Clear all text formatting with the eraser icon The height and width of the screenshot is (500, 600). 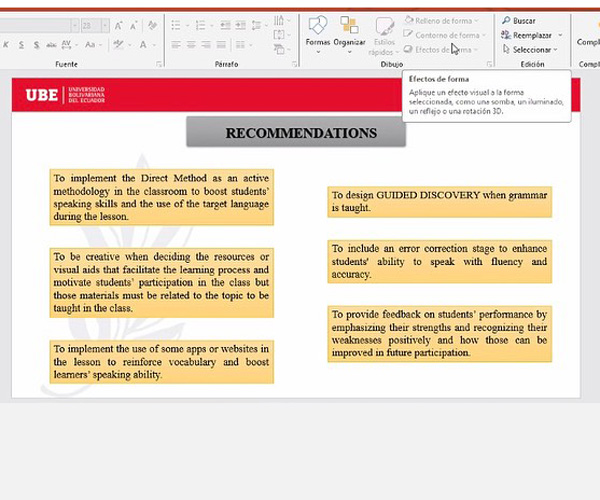tap(153, 26)
